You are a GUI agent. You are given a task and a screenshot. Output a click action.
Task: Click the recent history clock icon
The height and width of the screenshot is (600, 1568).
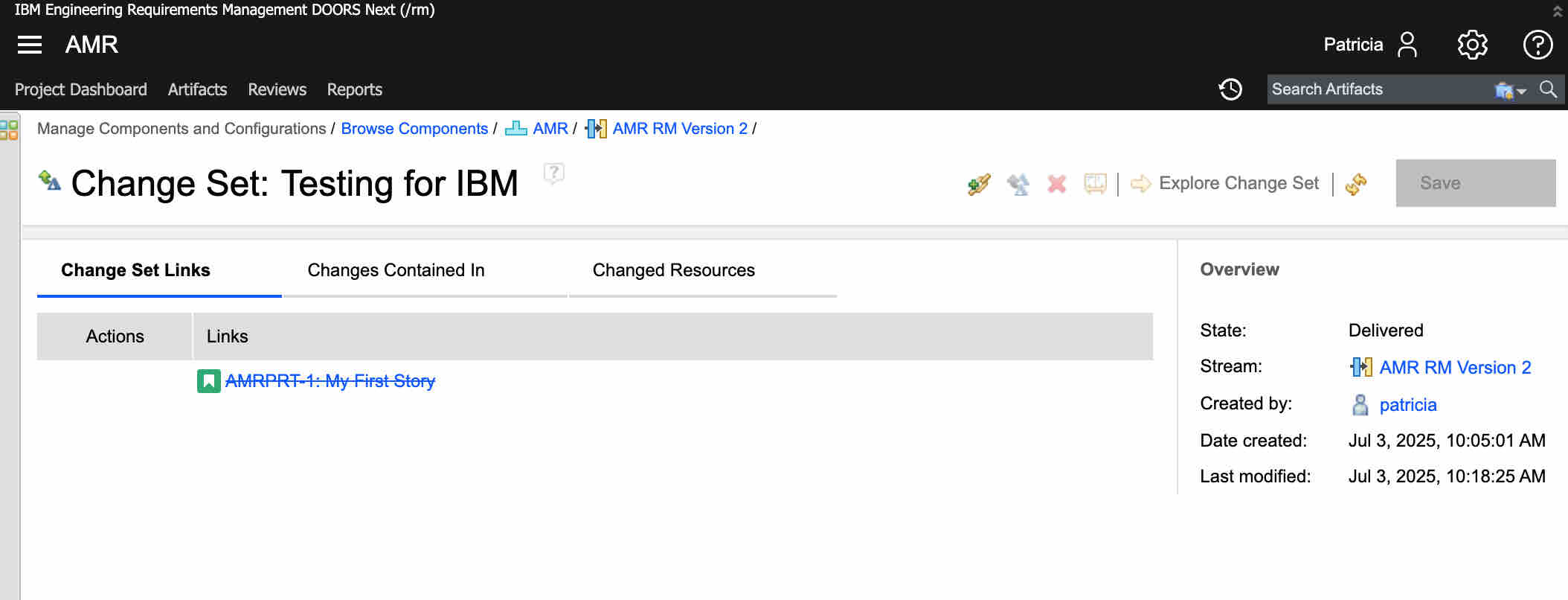click(x=1230, y=89)
